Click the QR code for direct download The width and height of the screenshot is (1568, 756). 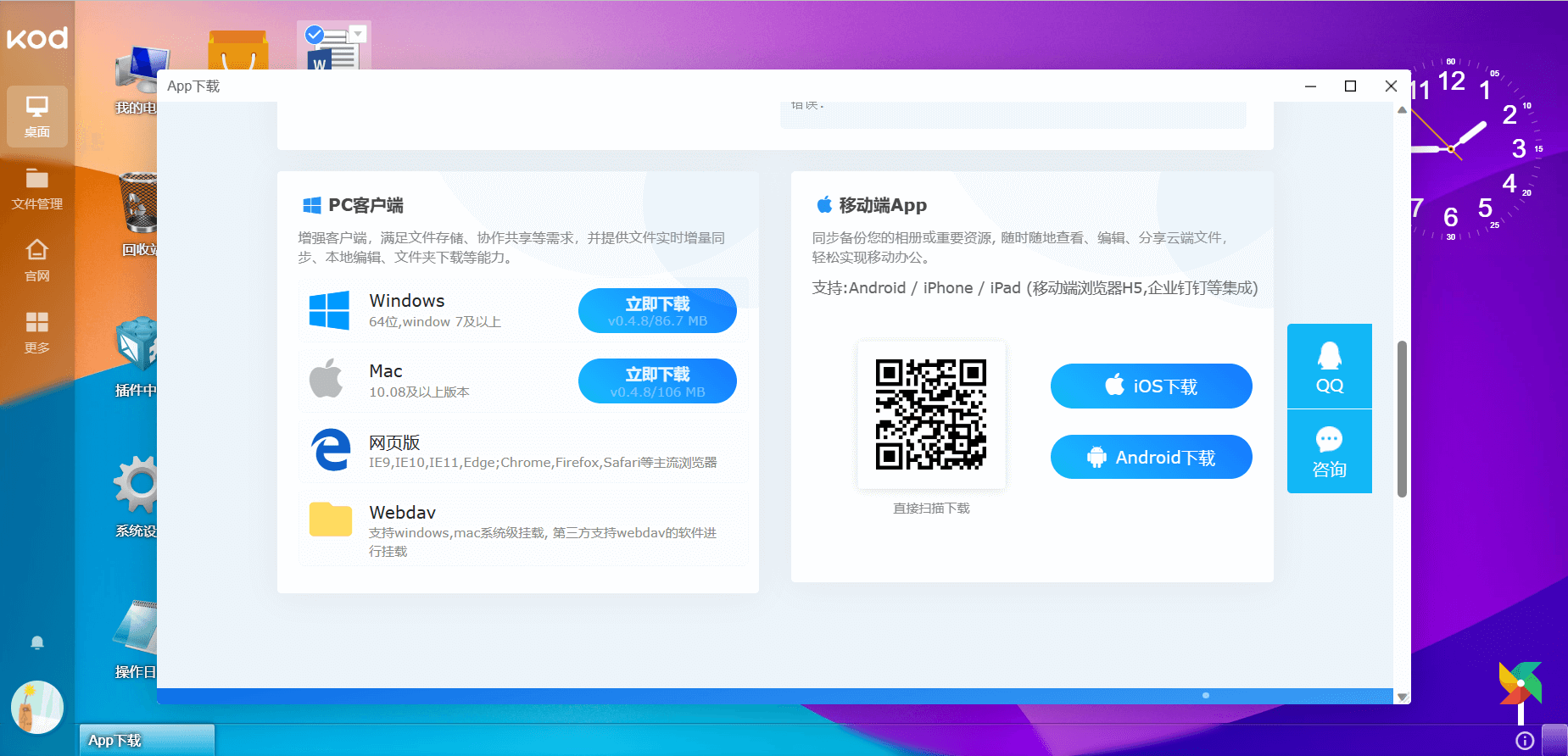click(x=931, y=415)
